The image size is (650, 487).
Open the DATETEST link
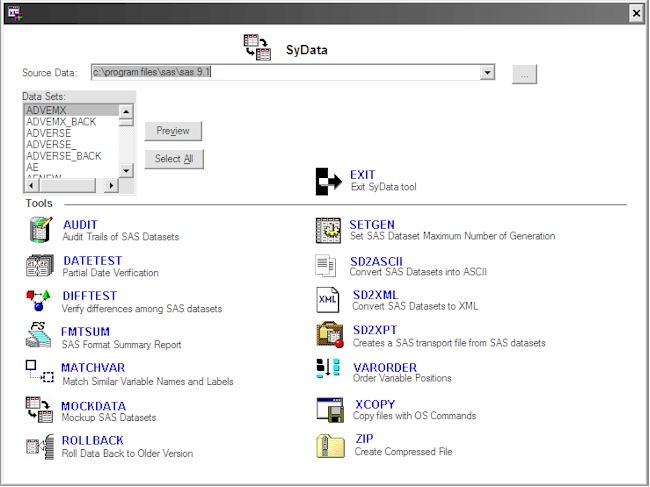tap(92, 261)
